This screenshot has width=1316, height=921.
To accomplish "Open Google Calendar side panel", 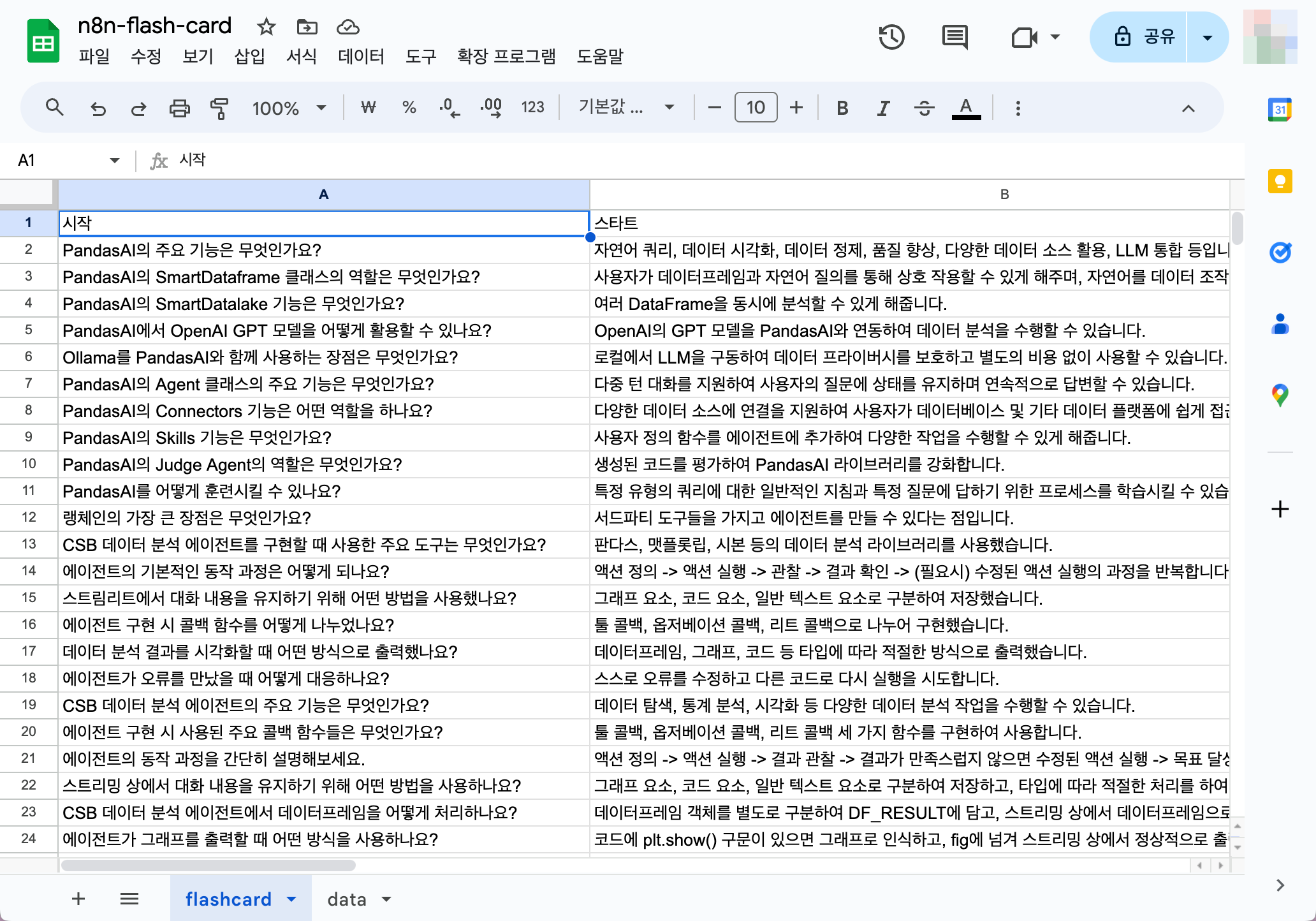I will click(1280, 110).
